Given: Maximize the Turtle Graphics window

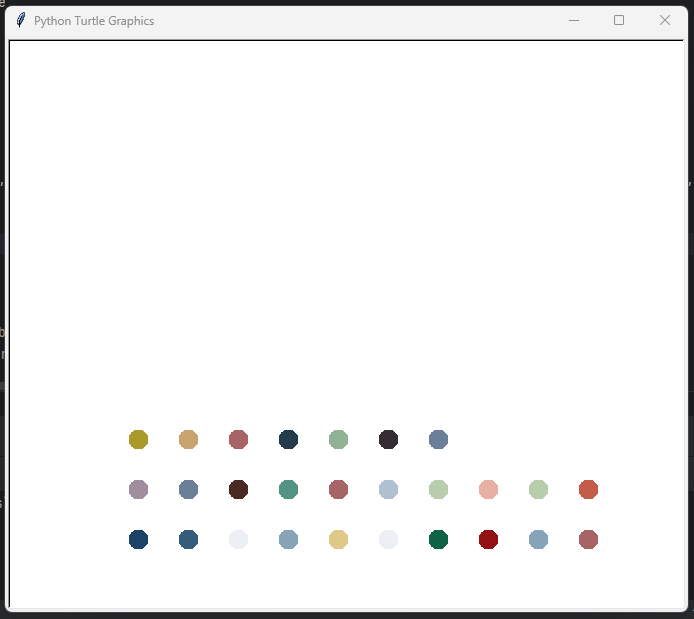Looking at the screenshot, I should pos(619,21).
